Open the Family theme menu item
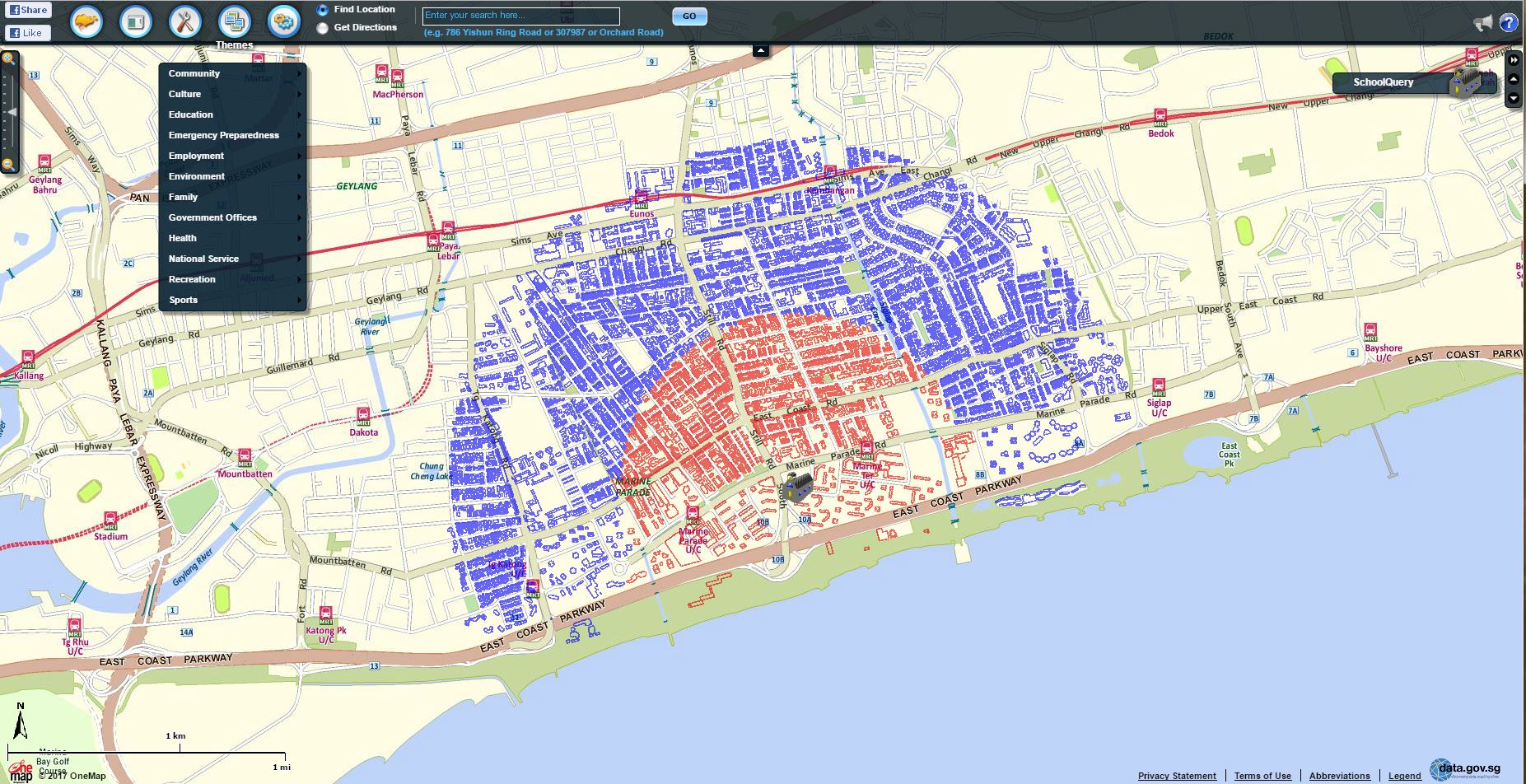This screenshot has height=784, width=1526. click(x=233, y=197)
